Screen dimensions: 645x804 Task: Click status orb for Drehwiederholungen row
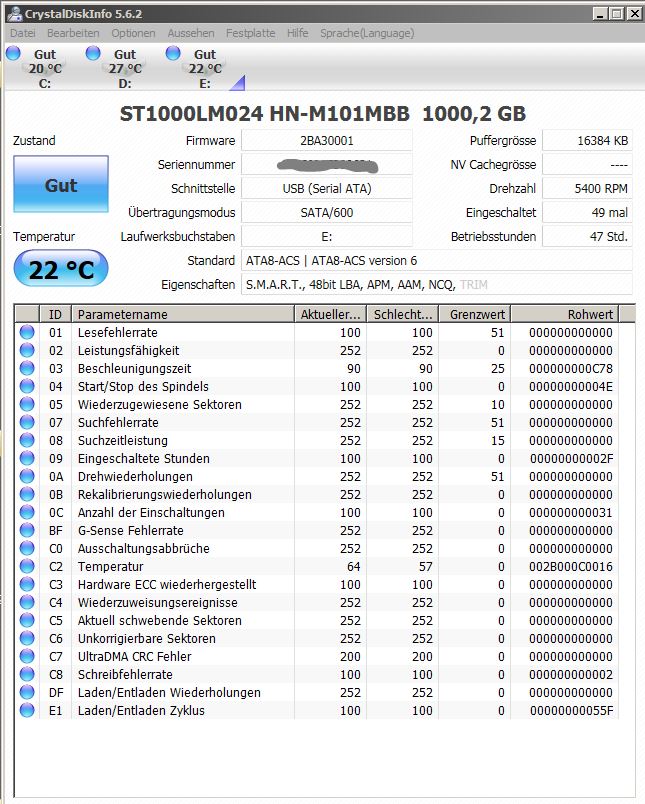point(27,476)
